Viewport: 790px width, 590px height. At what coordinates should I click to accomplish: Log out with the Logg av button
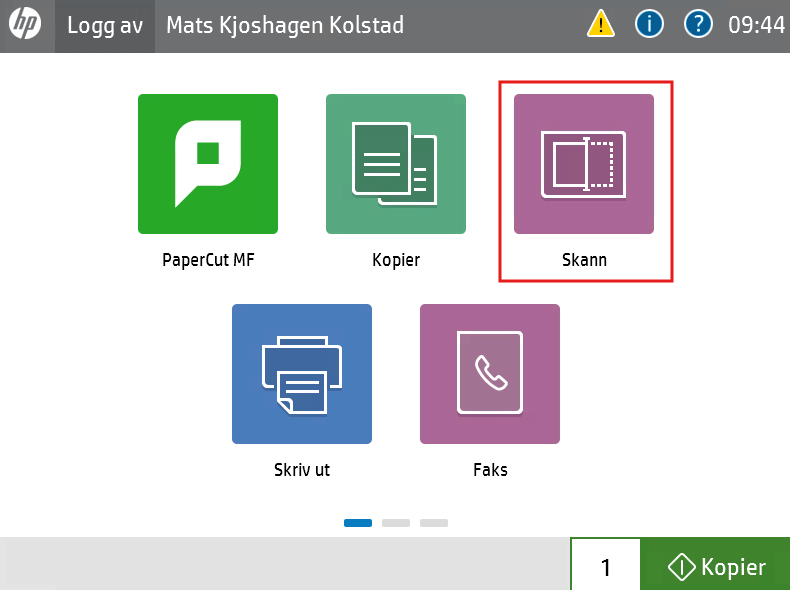105,26
